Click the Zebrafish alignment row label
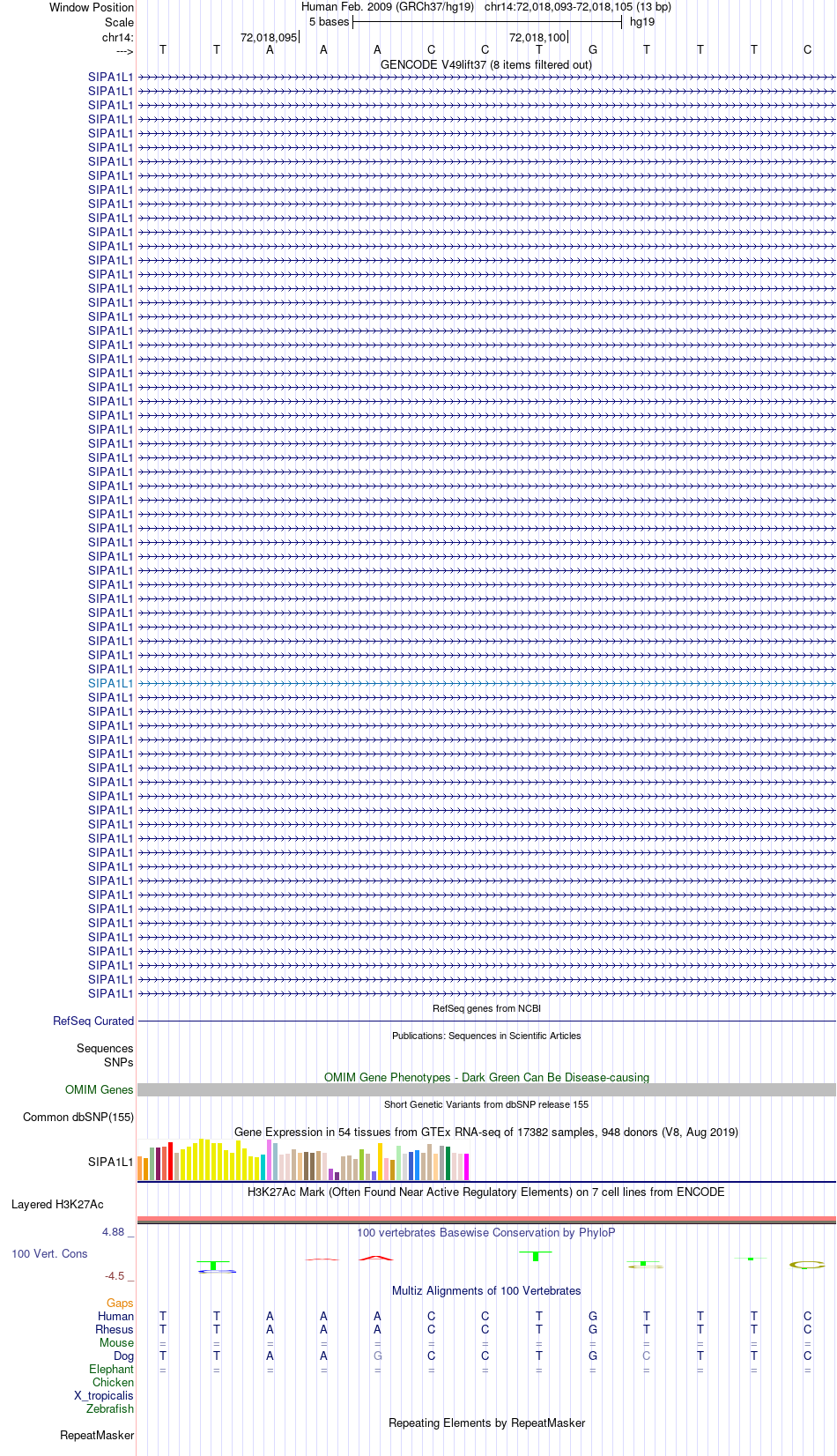Image resolution: width=837 pixels, height=1456 pixels. 110,1408
